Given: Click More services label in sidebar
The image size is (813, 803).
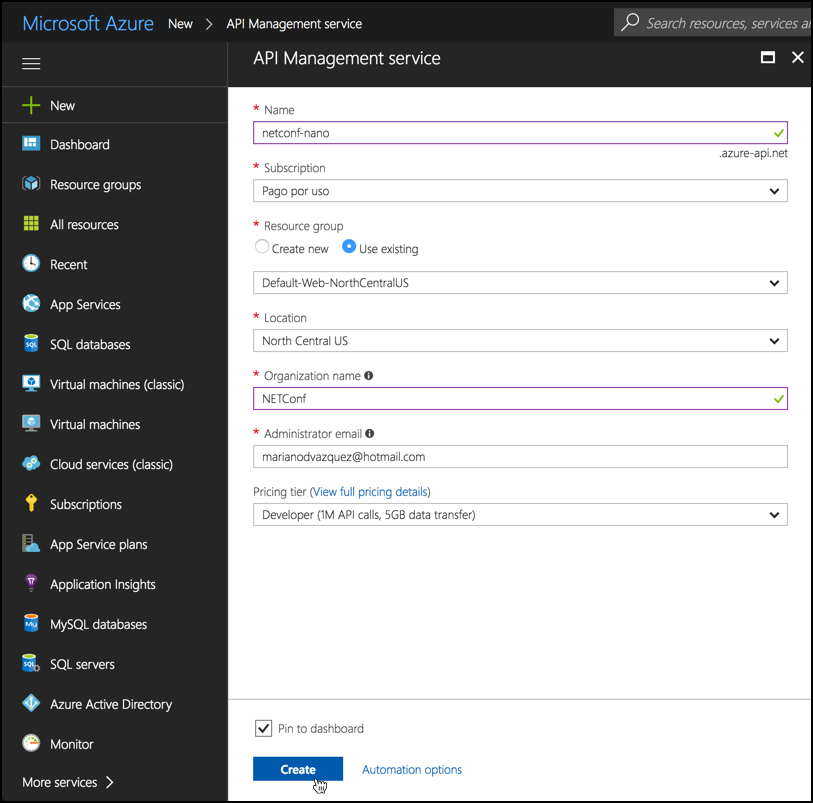Looking at the screenshot, I should click(60, 782).
